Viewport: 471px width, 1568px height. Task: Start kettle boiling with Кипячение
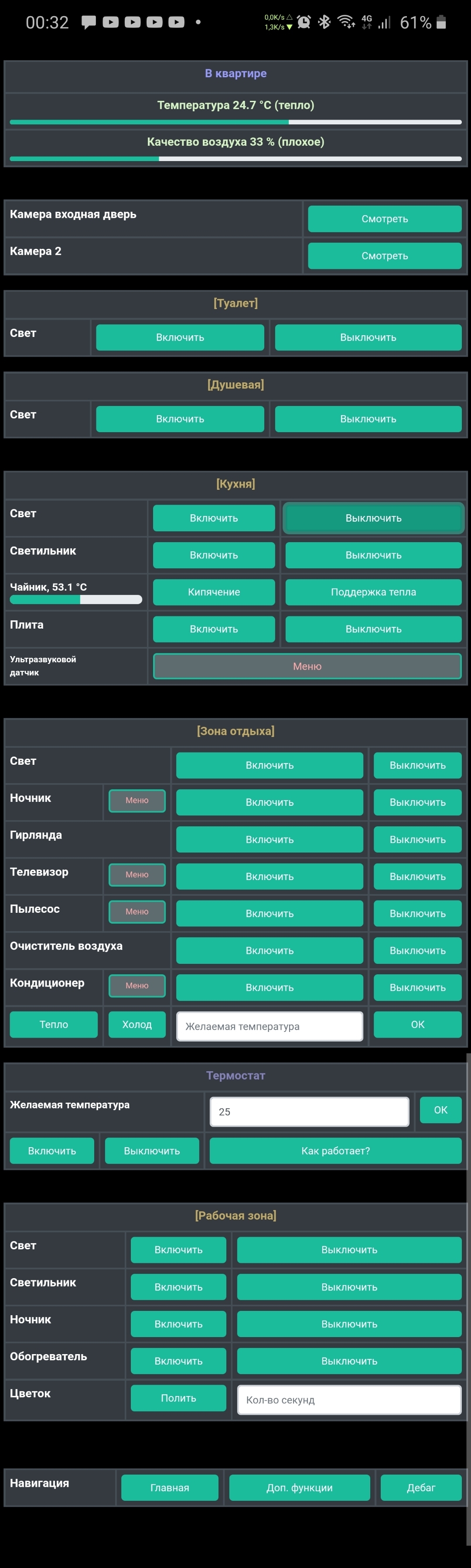coord(214,591)
